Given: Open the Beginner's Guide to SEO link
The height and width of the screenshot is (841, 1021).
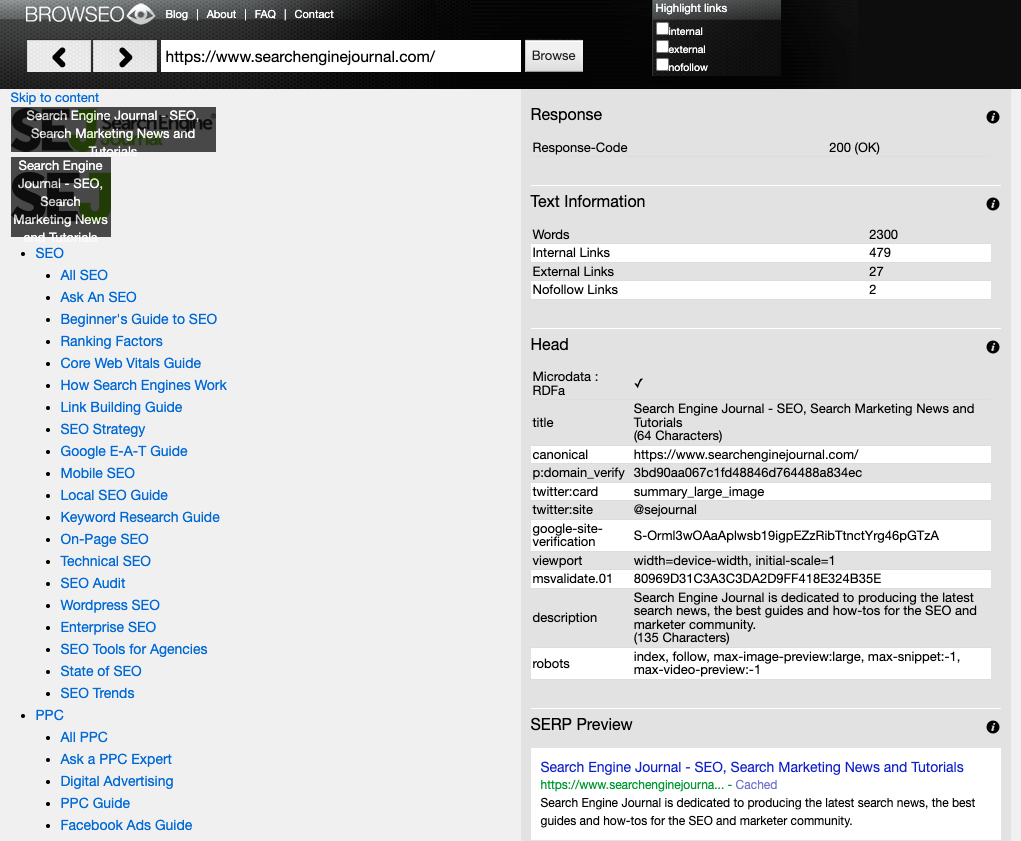Looking at the screenshot, I should tap(138, 319).
